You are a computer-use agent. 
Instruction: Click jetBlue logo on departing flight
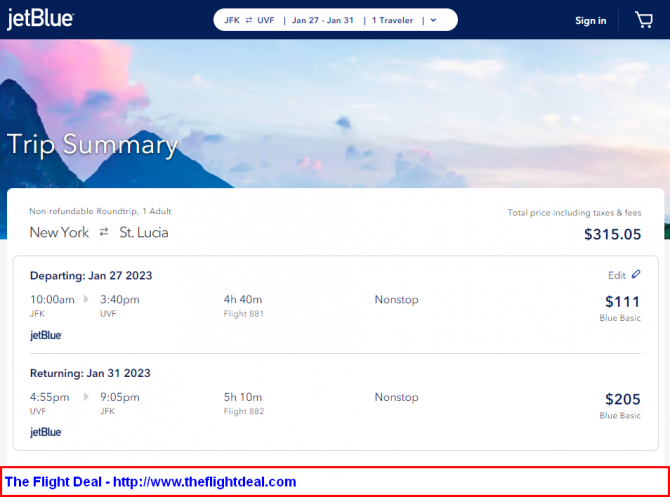[x=46, y=335]
